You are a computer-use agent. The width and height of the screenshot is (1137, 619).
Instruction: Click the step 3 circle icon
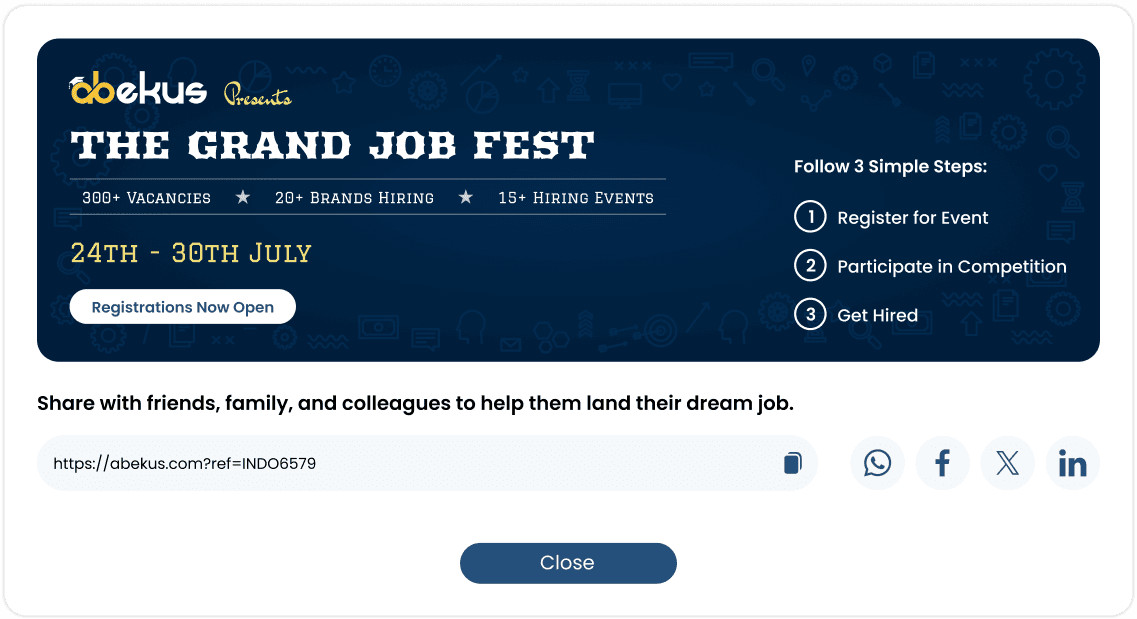pos(810,314)
